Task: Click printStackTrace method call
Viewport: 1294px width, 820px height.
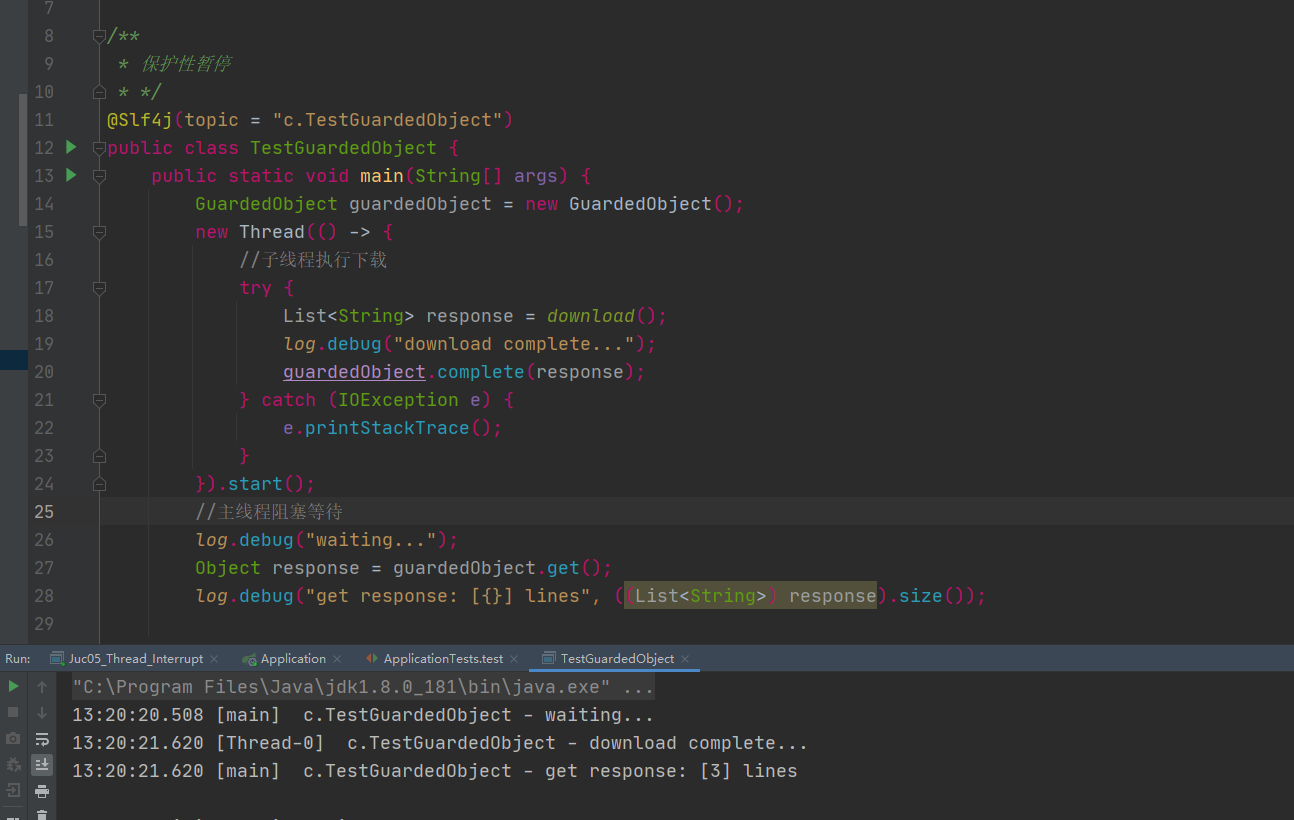Action: 387,428
